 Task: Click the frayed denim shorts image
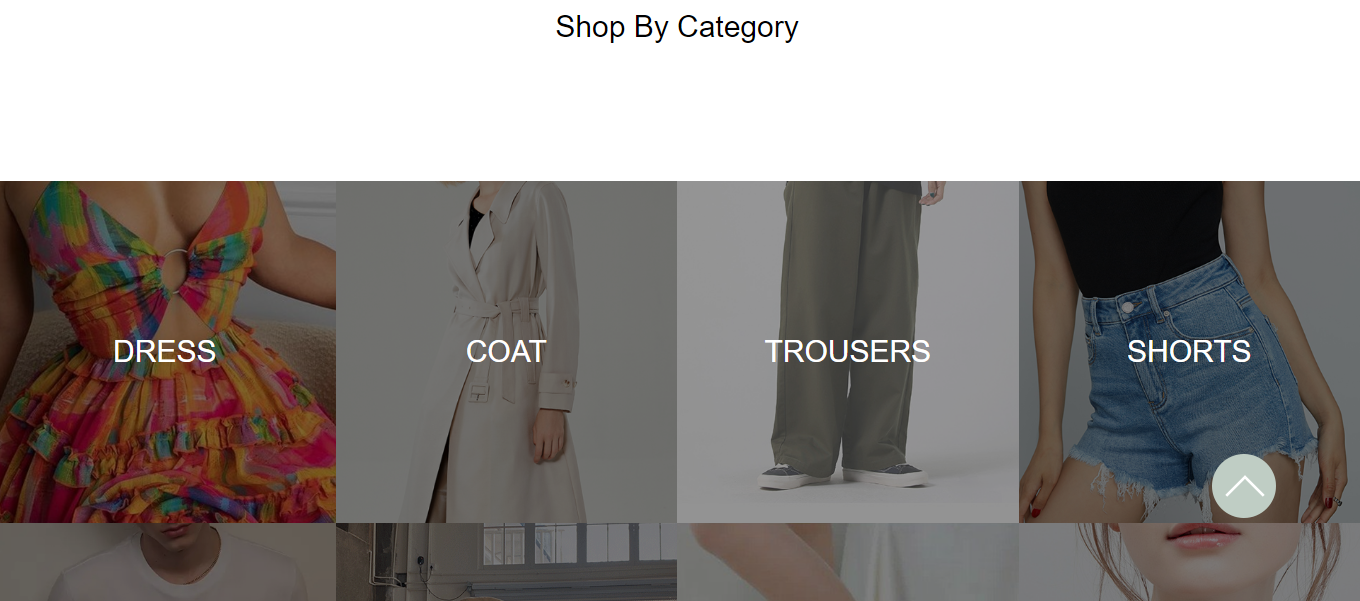1189,352
